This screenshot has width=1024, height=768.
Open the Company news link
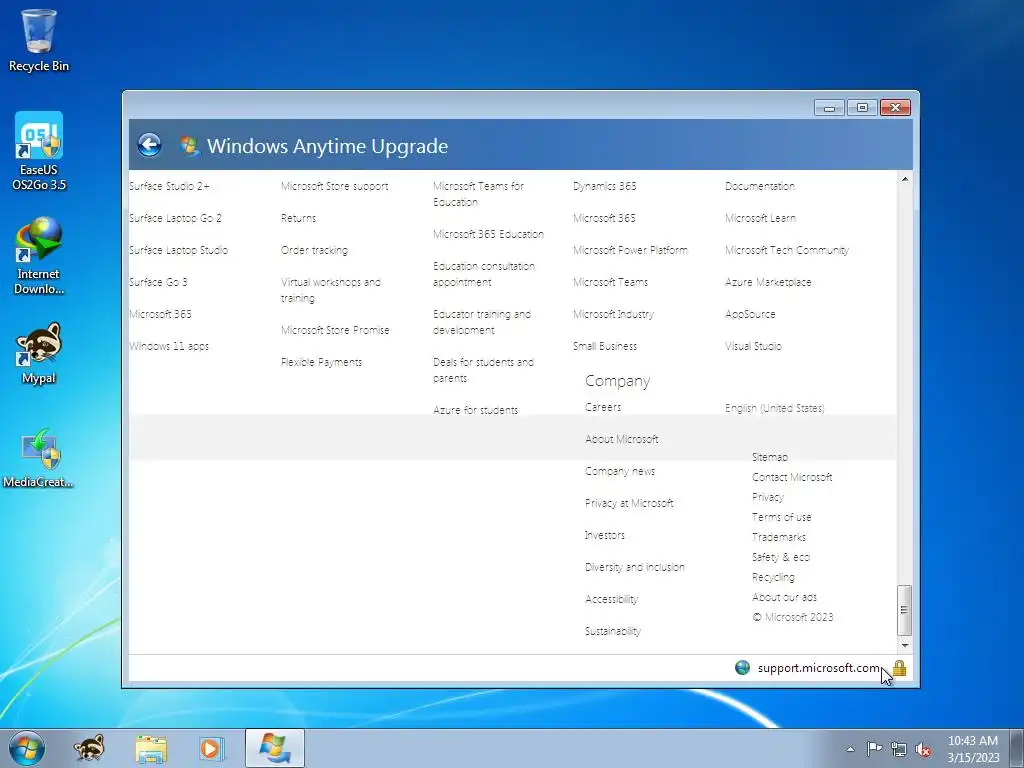pyautogui.click(x=620, y=472)
